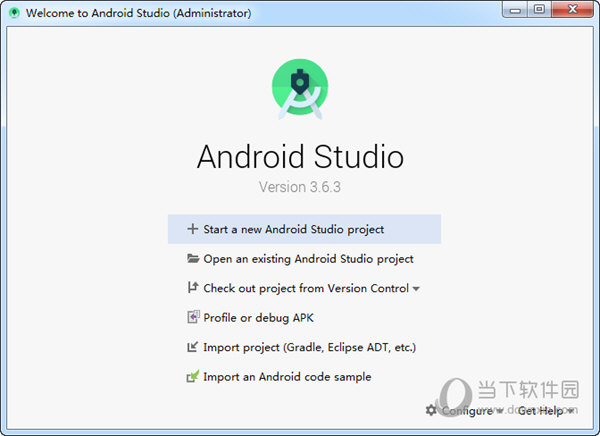Click the Import project arrow icon

[192, 346]
